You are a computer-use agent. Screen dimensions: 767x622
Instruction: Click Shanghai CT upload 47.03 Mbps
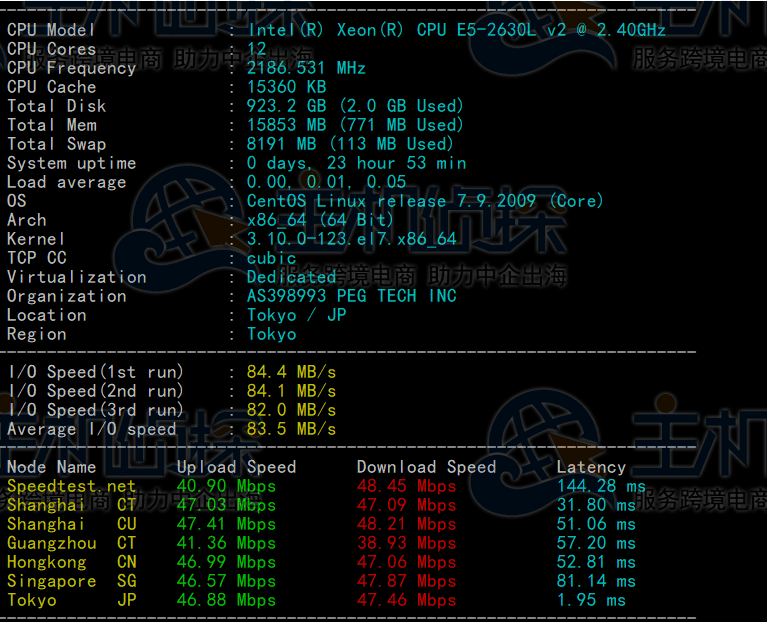pyautogui.click(x=226, y=505)
